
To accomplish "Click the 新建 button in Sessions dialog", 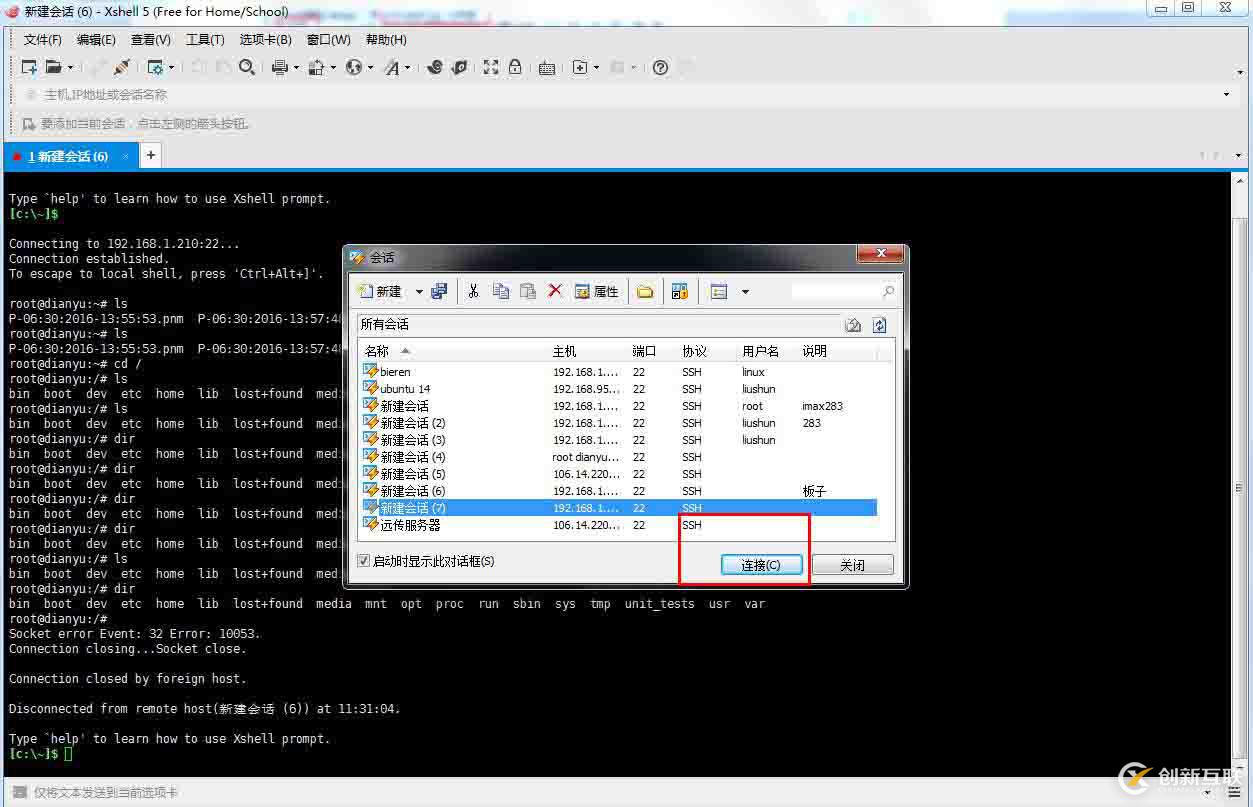I will pyautogui.click(x=380, y=291).
